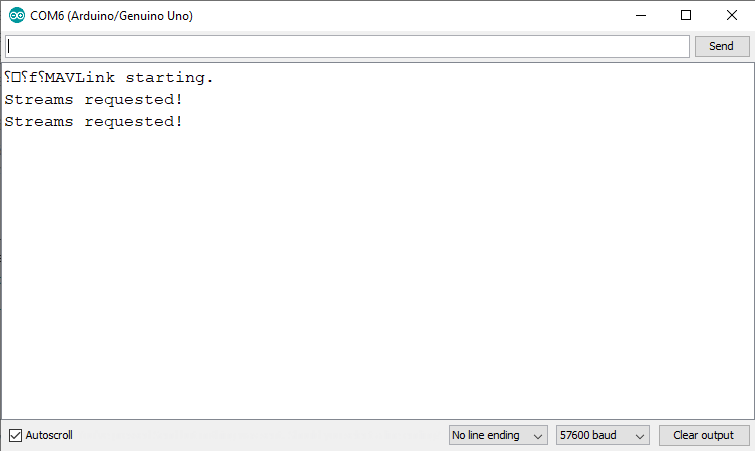The image size is (756, 452).
Task: Minimize the COM6 serial monitor window
Action: tap(641, 15)
